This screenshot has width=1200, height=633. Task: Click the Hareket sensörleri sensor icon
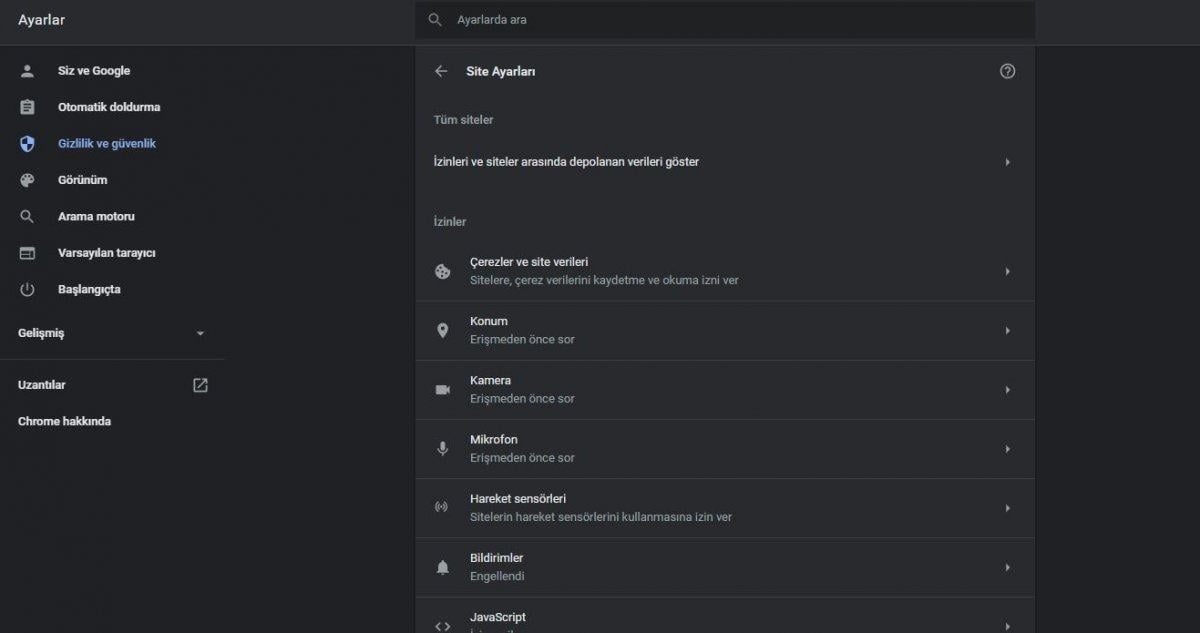point(442,507)
